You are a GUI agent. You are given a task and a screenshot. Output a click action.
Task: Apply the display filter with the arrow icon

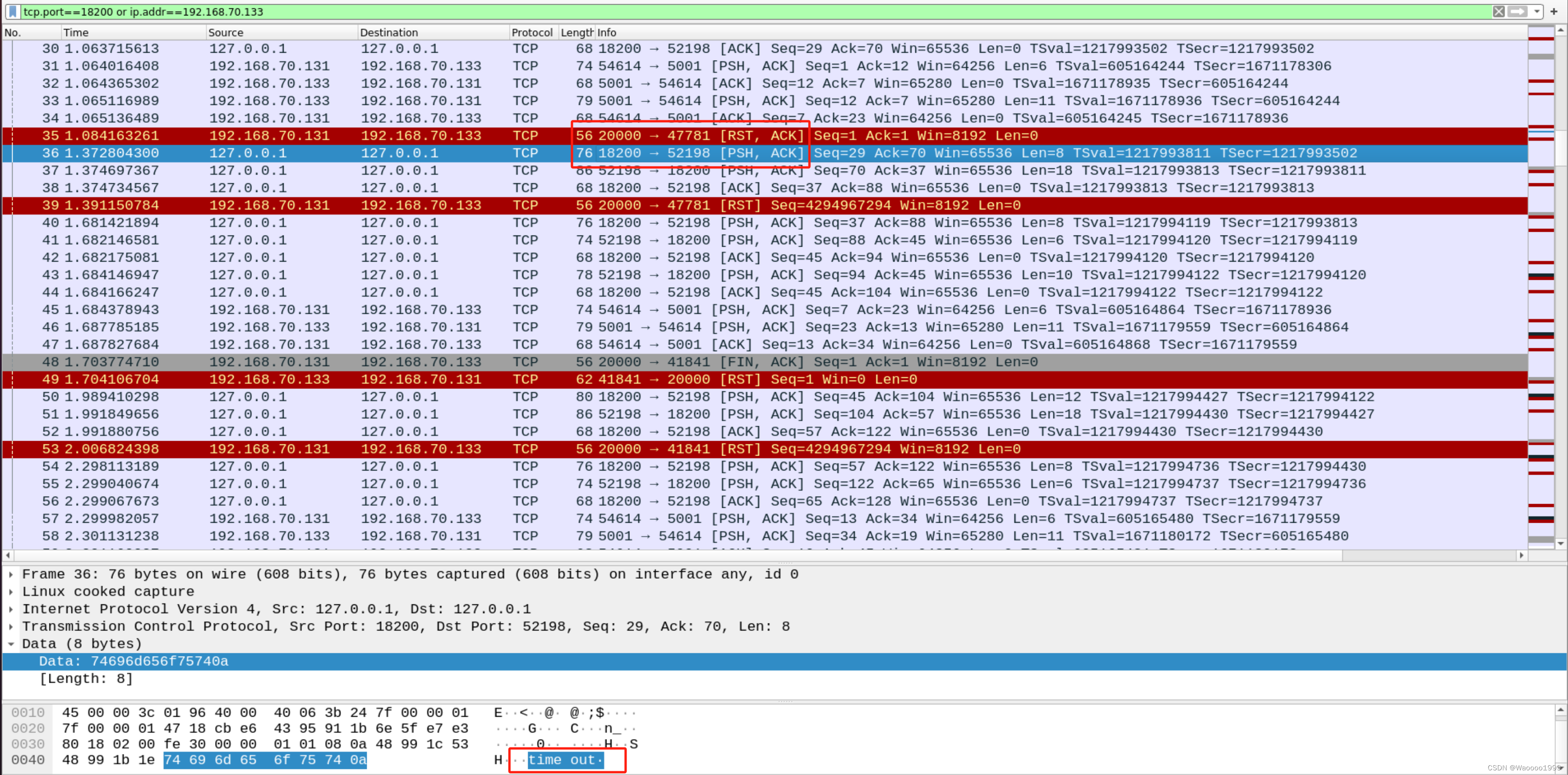(1518, 12)
